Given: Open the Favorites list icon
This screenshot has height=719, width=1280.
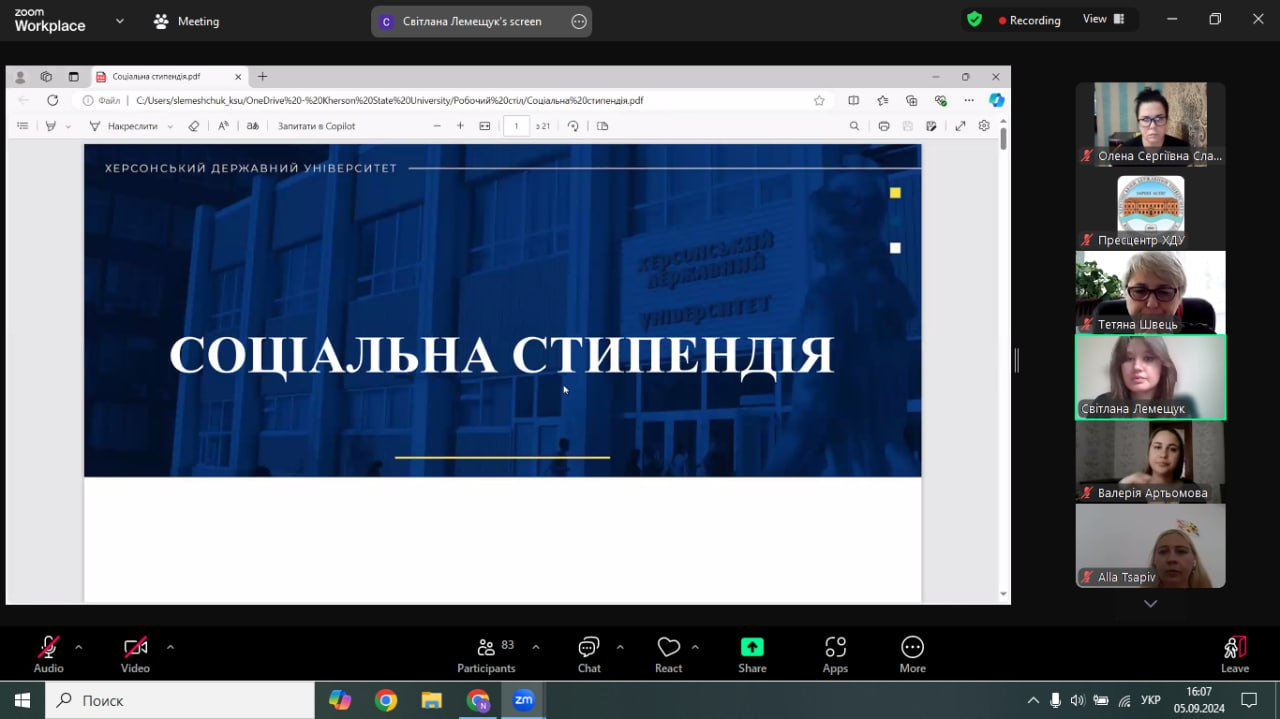Looking at the screenshot, I should point(882,100).
